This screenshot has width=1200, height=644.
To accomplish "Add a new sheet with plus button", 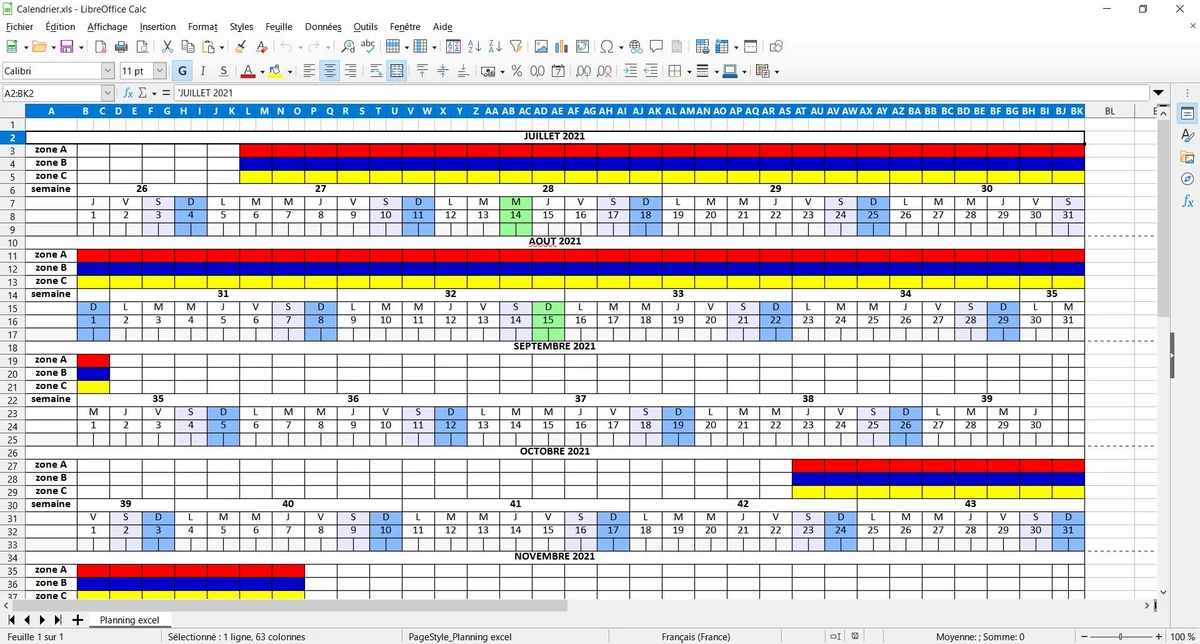I will 77,620.
